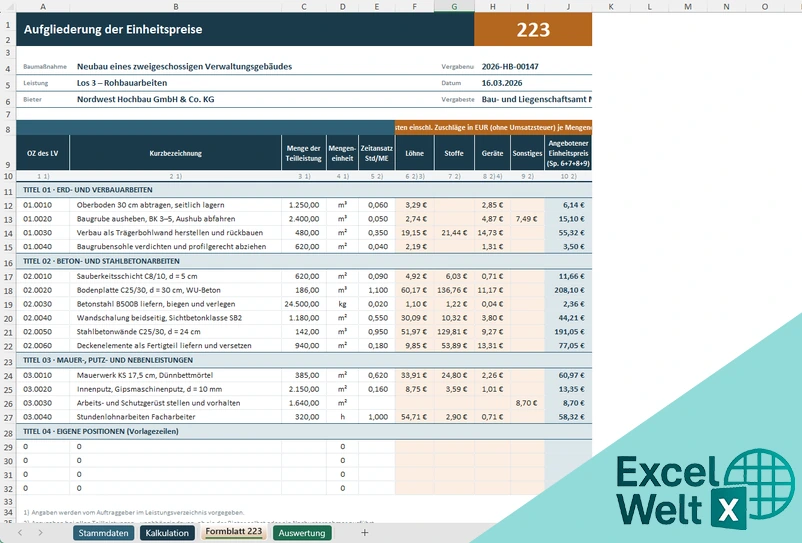
Task: Select 'Oberboden 30 cm abtragen, seitlich lagern'
Action: pyautogui.click(x=175, y=205)
